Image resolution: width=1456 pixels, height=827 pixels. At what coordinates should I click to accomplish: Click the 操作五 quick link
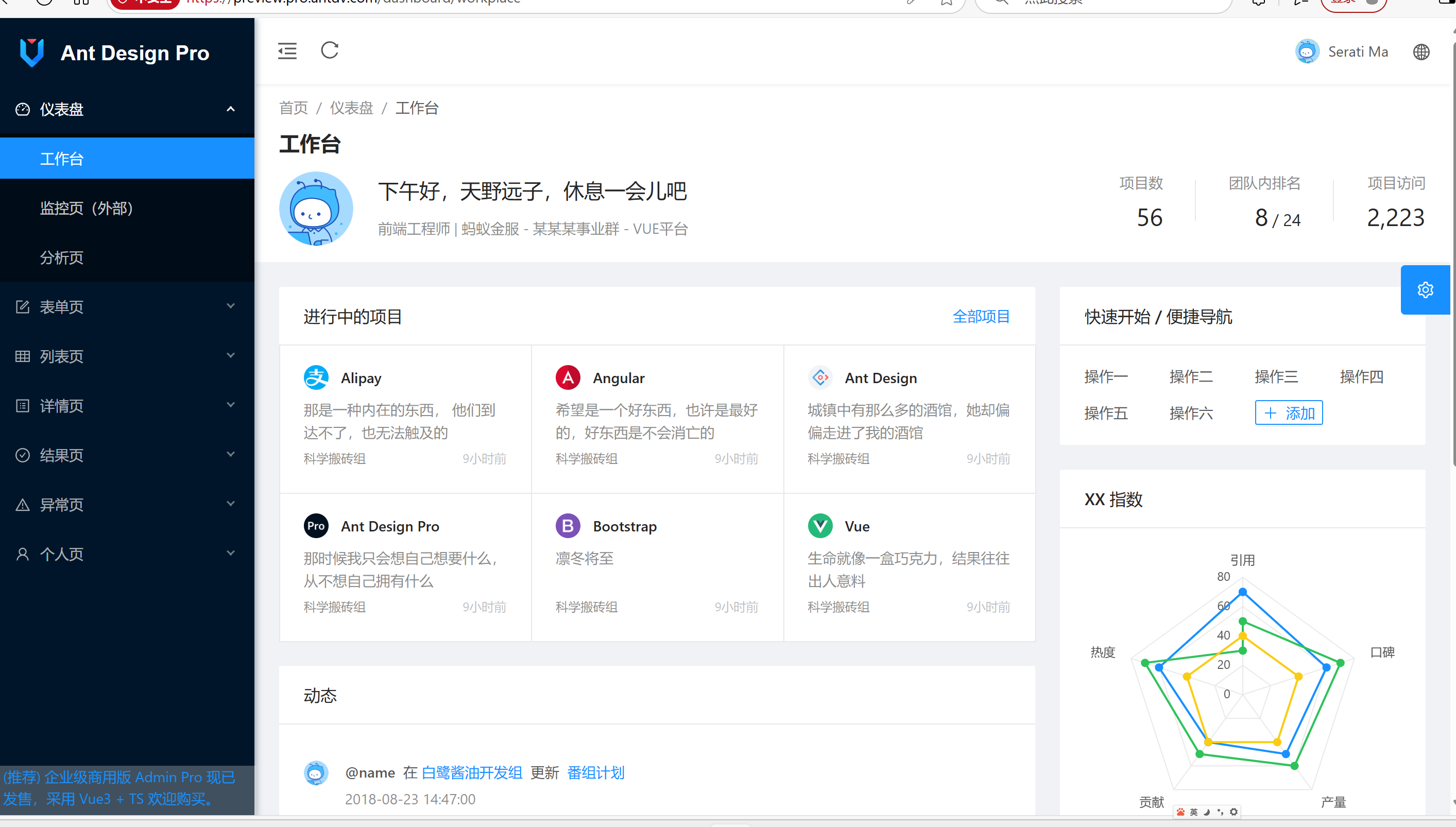pyautogui.click(x=1106, y=413)
